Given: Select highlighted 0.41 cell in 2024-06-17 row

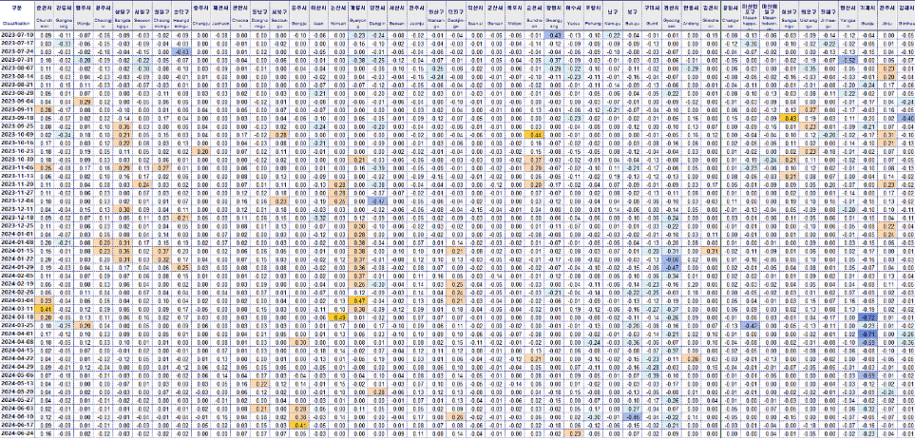Looking at the screenshot, I should coord(298,425).
